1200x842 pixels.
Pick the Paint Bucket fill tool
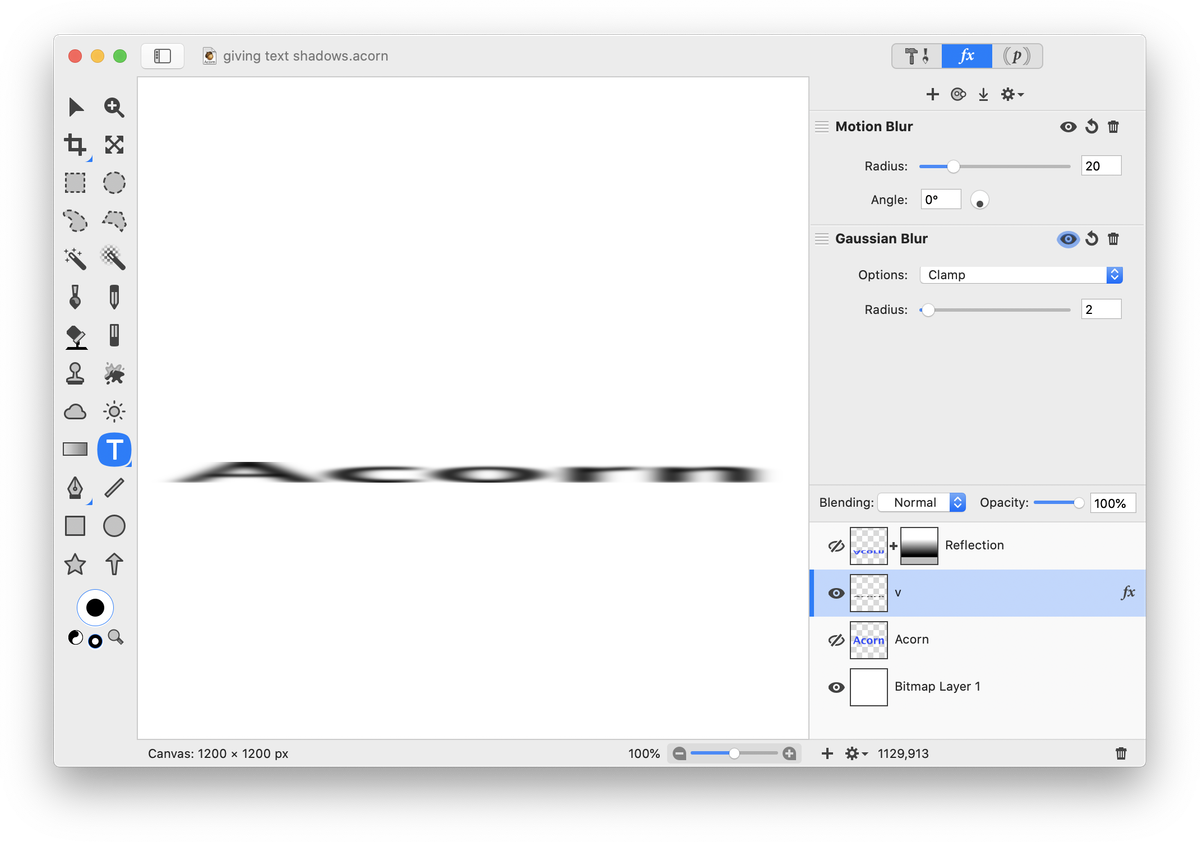(x=76, y=336)
